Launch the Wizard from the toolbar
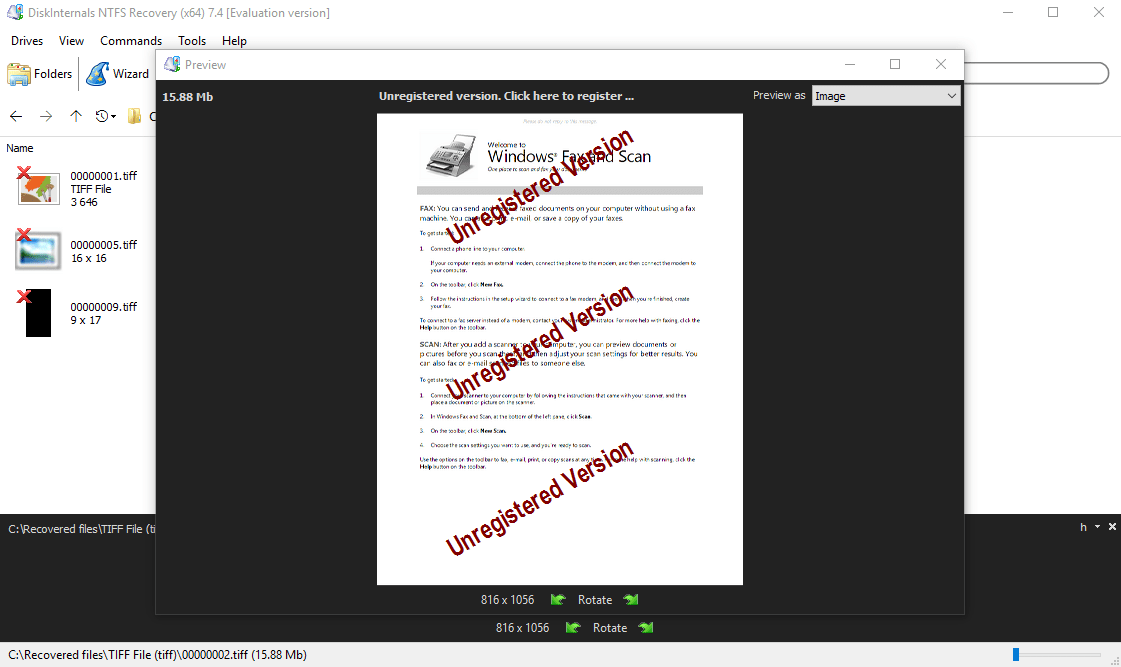The image size is (1121, 667). [118, 74]
